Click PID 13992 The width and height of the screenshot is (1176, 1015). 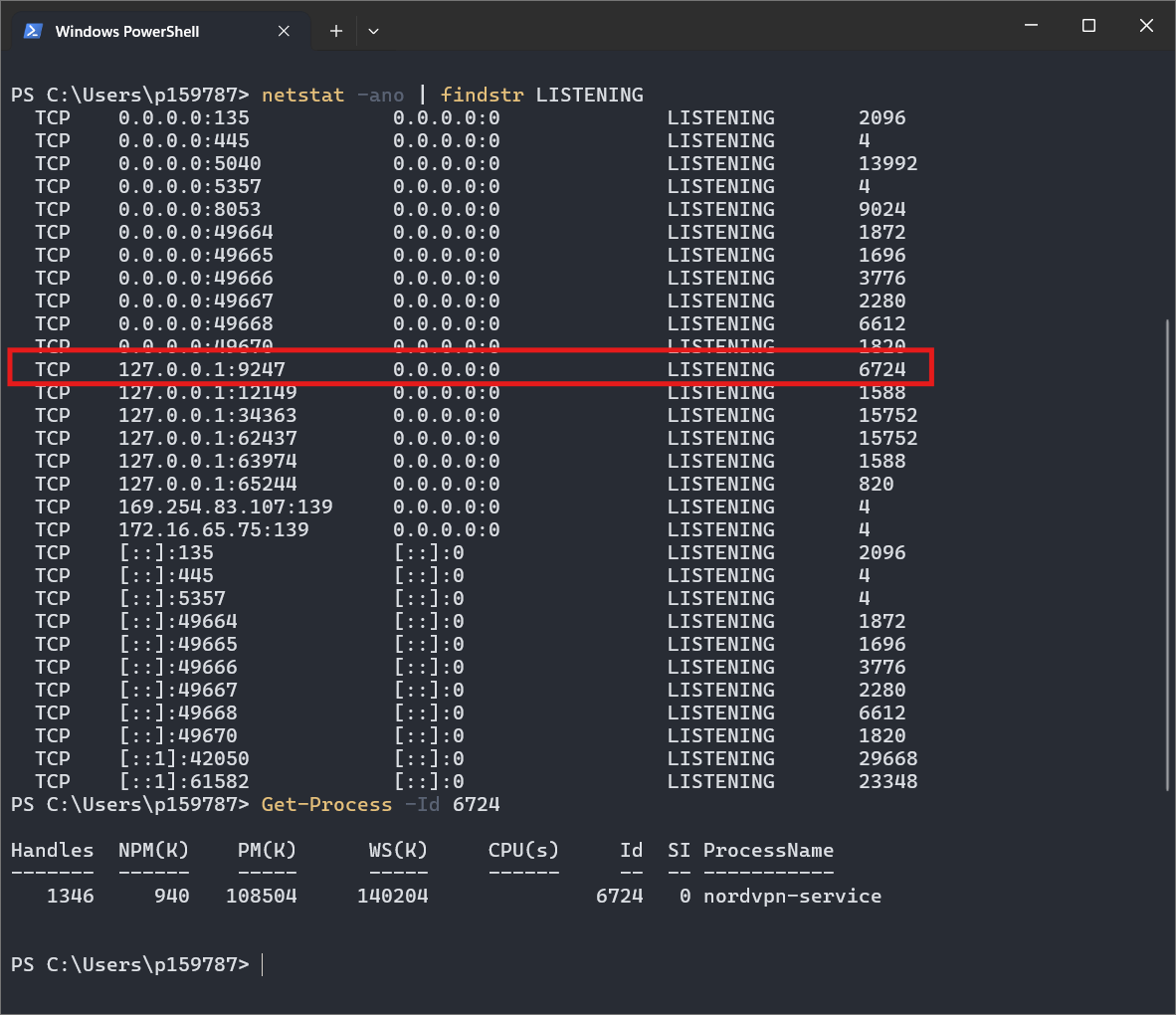pyautogui.click(x=888, y=164)
